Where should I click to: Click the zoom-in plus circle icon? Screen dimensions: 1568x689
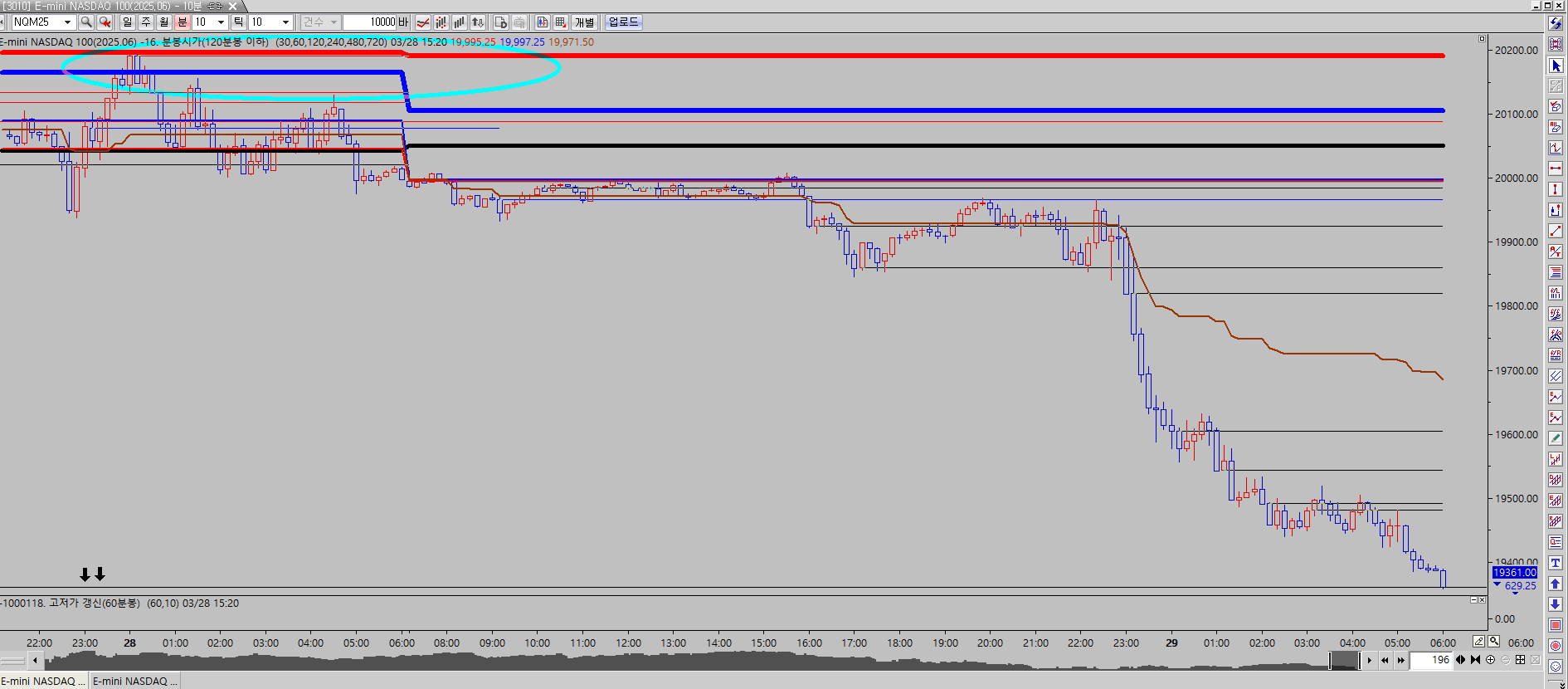1490,660
